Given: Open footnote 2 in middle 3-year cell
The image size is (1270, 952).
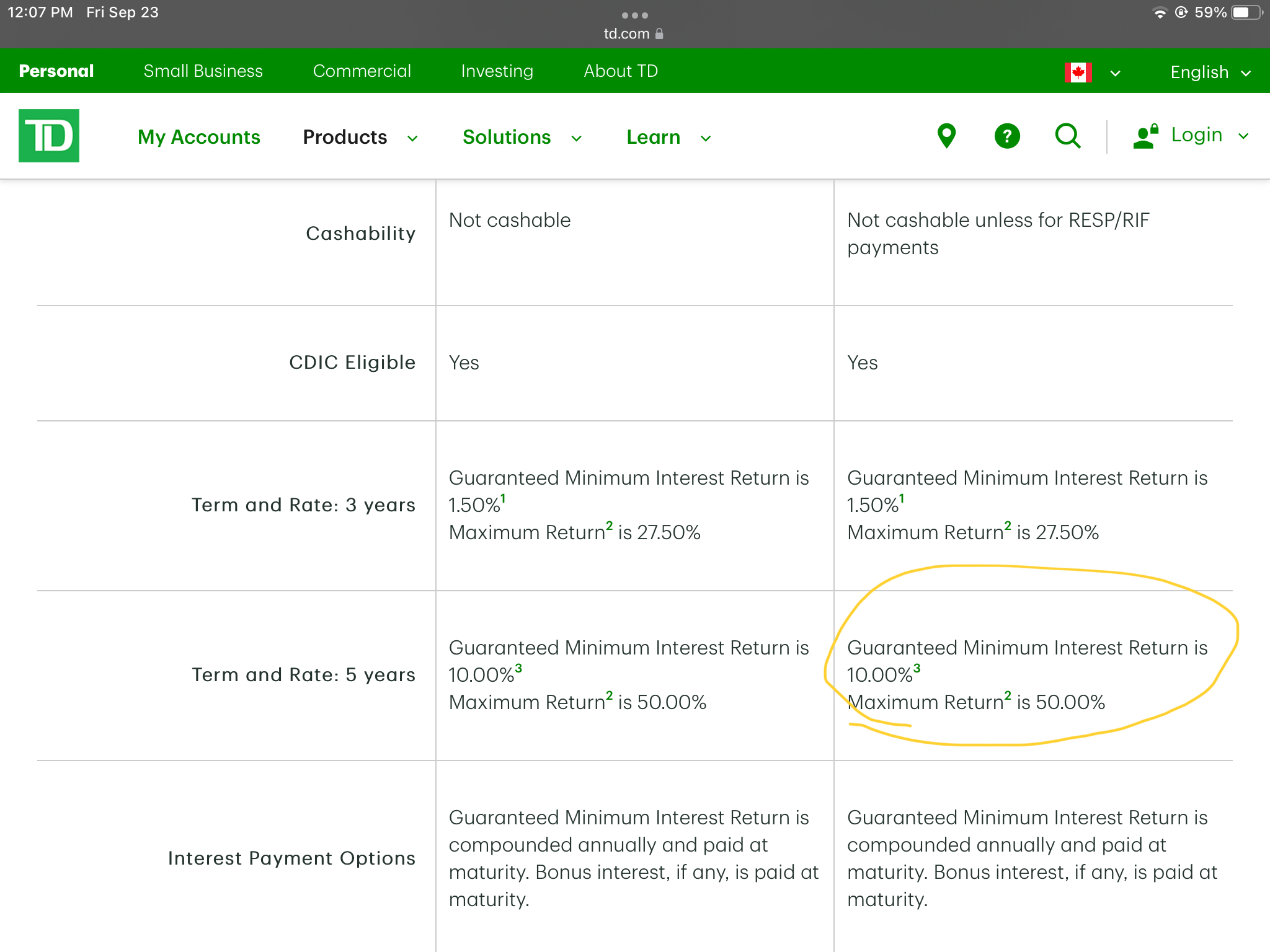Looking at the screenshot, I should (609, 526).
